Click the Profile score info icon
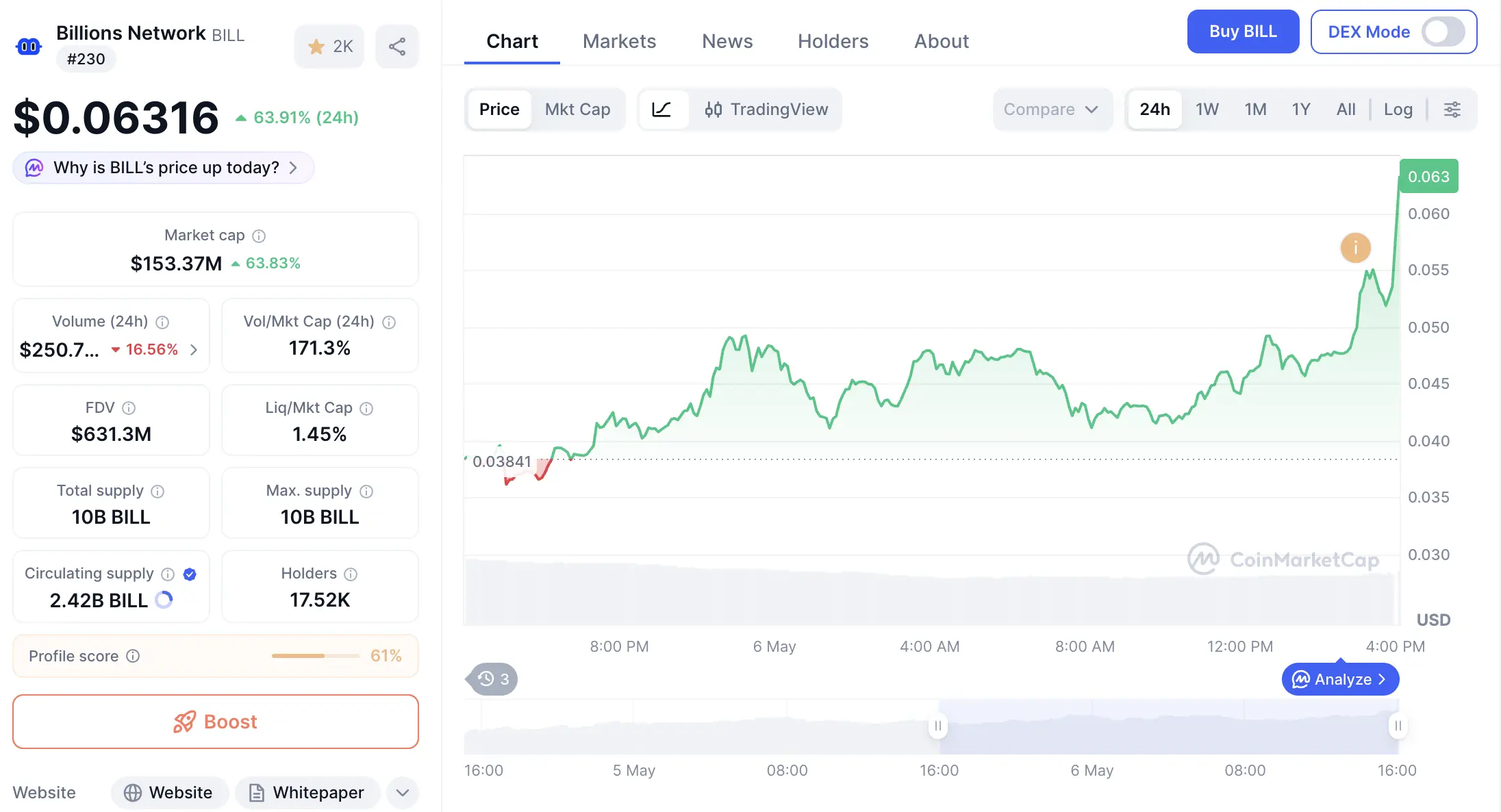Viewport: 1501px width, 812px height. [134, 656]
